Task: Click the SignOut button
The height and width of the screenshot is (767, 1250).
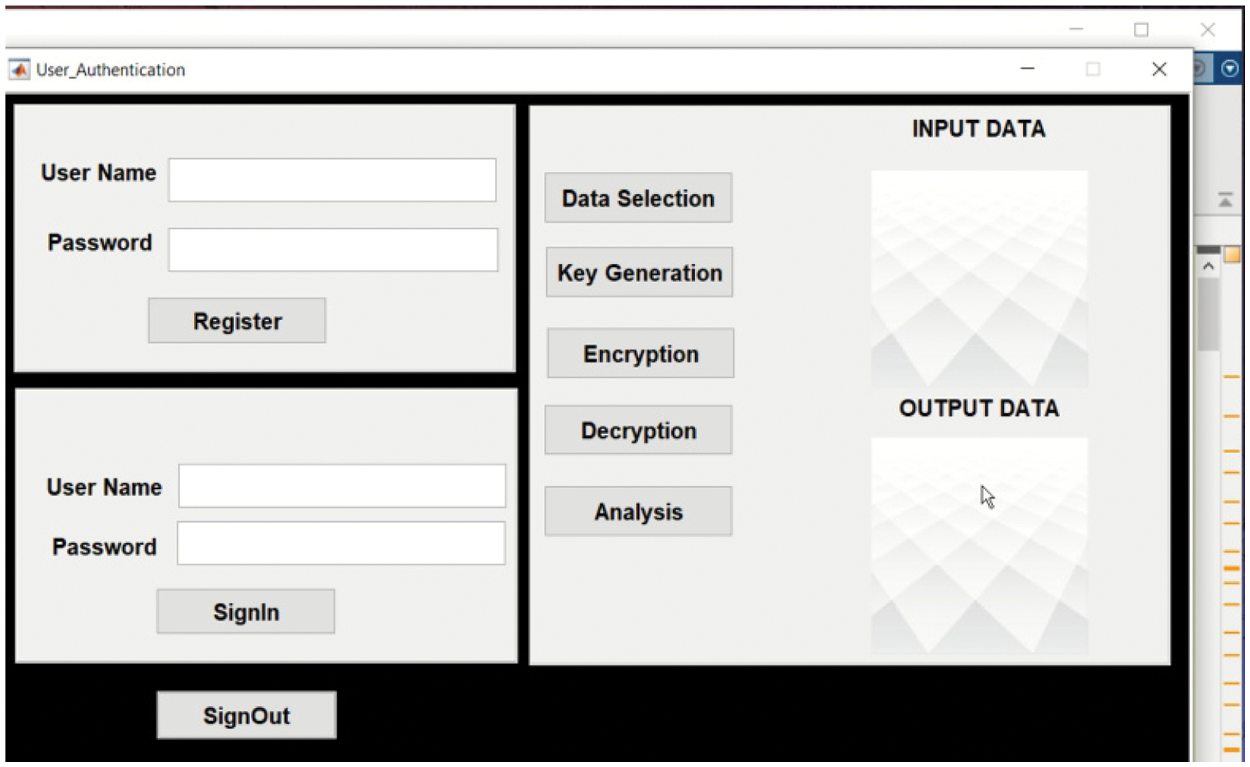Action: [x=246, y=715]
